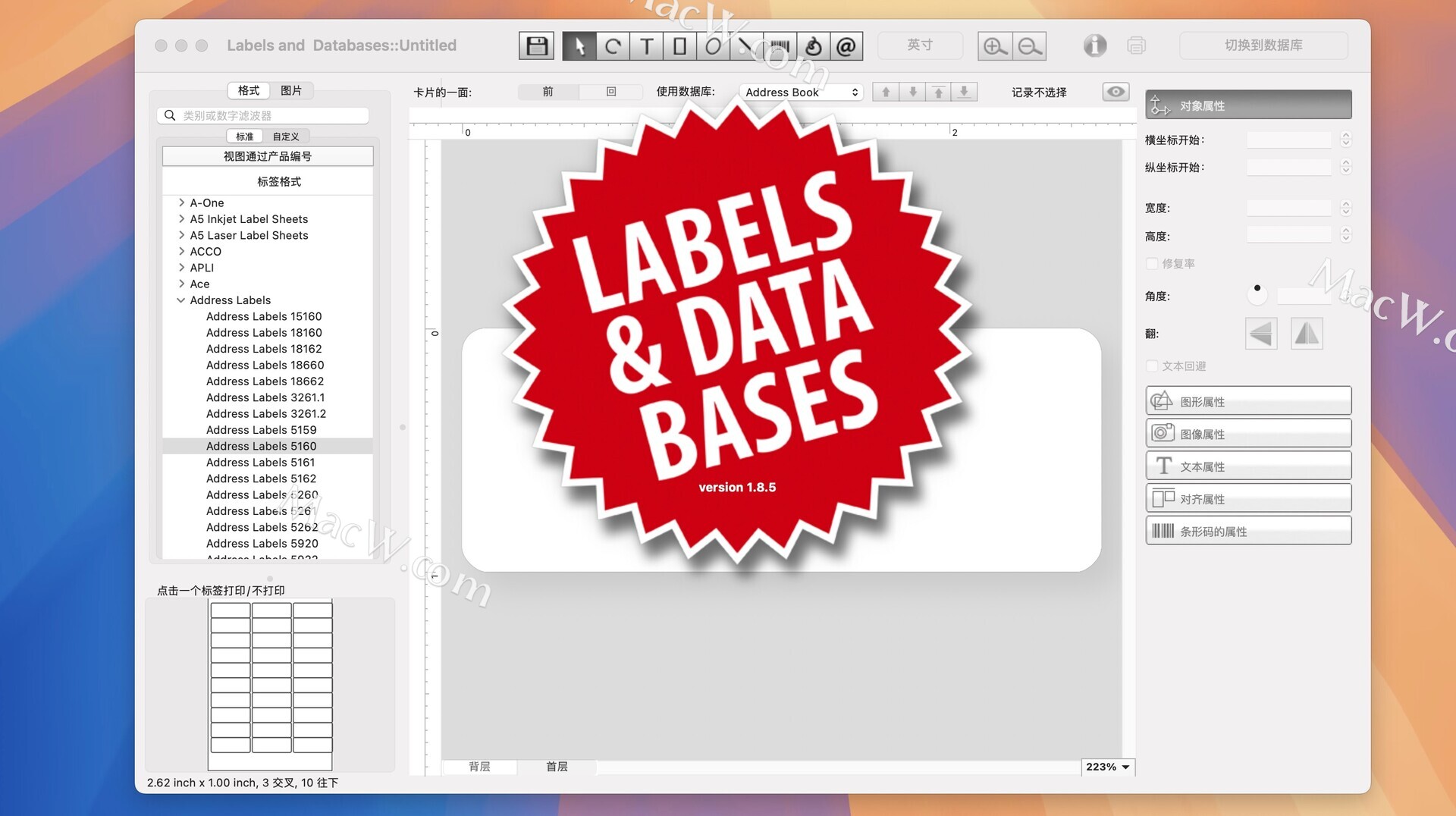Open 条形码的属性 barcode properties panel
The width and height of the screenshot is (1456, 816).
pos(1248,531)
